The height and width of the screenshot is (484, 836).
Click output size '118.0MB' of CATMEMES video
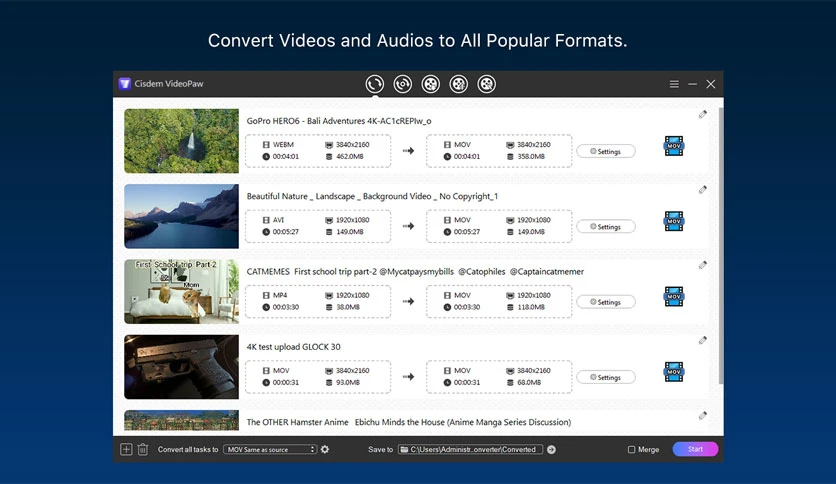tap(530, 306)
